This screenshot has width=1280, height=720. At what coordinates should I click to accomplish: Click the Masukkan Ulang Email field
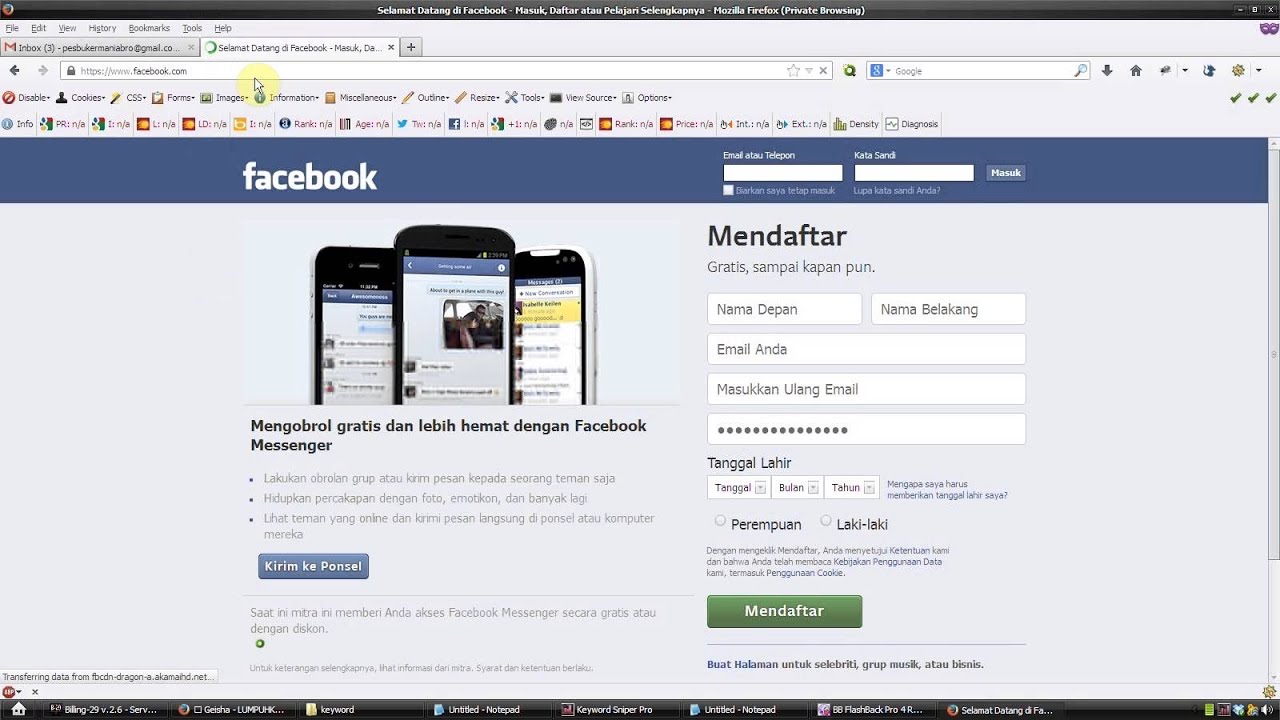pos(866,389)
